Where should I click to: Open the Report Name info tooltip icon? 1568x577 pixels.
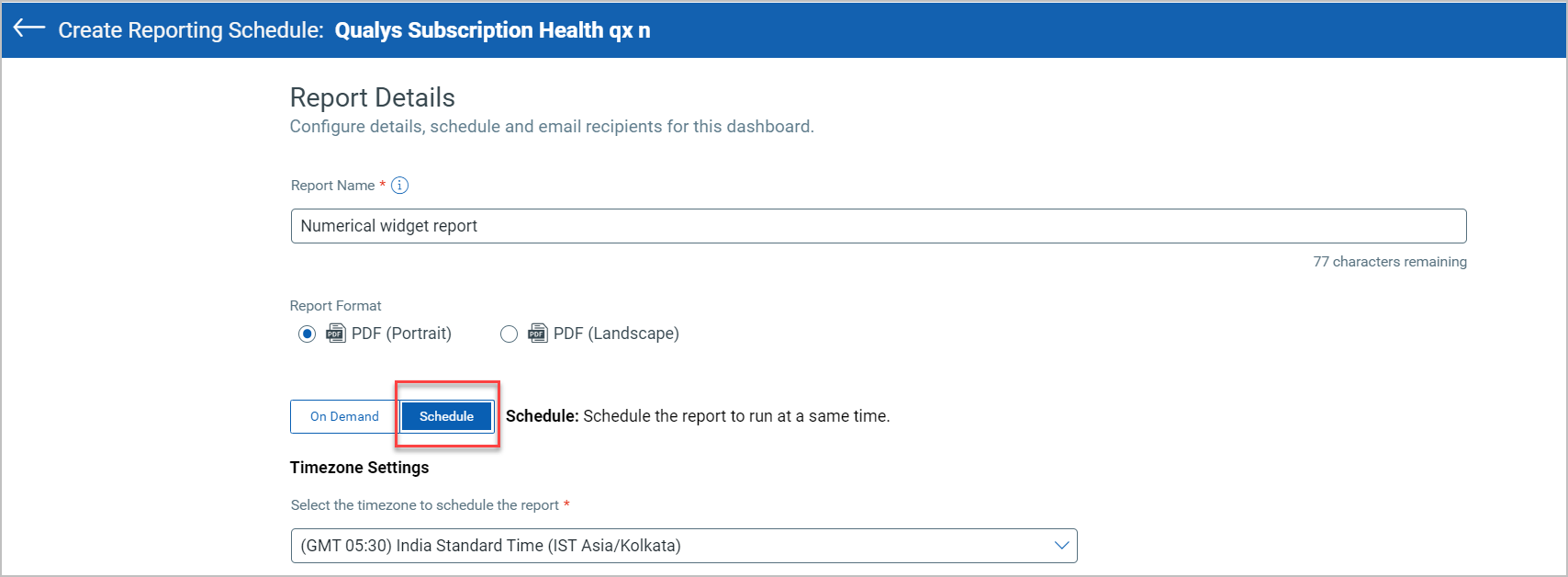[x=399, y=186]
